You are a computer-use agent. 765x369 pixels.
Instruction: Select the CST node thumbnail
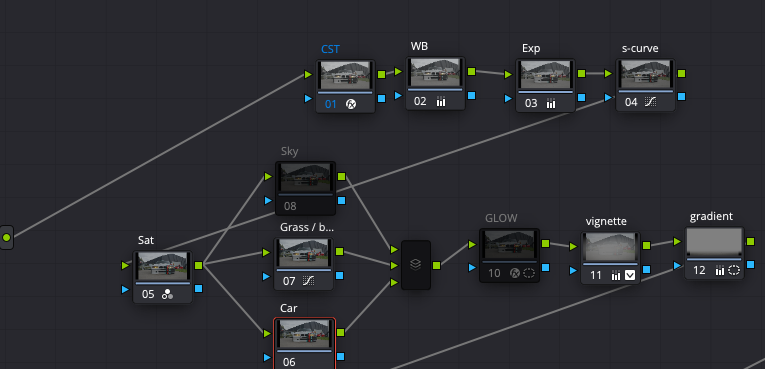345,75
